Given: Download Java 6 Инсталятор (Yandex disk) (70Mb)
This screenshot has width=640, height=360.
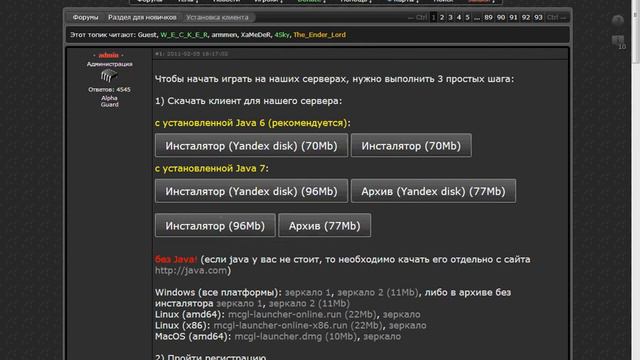Looking at the screenshot, I should coord(251,146).
